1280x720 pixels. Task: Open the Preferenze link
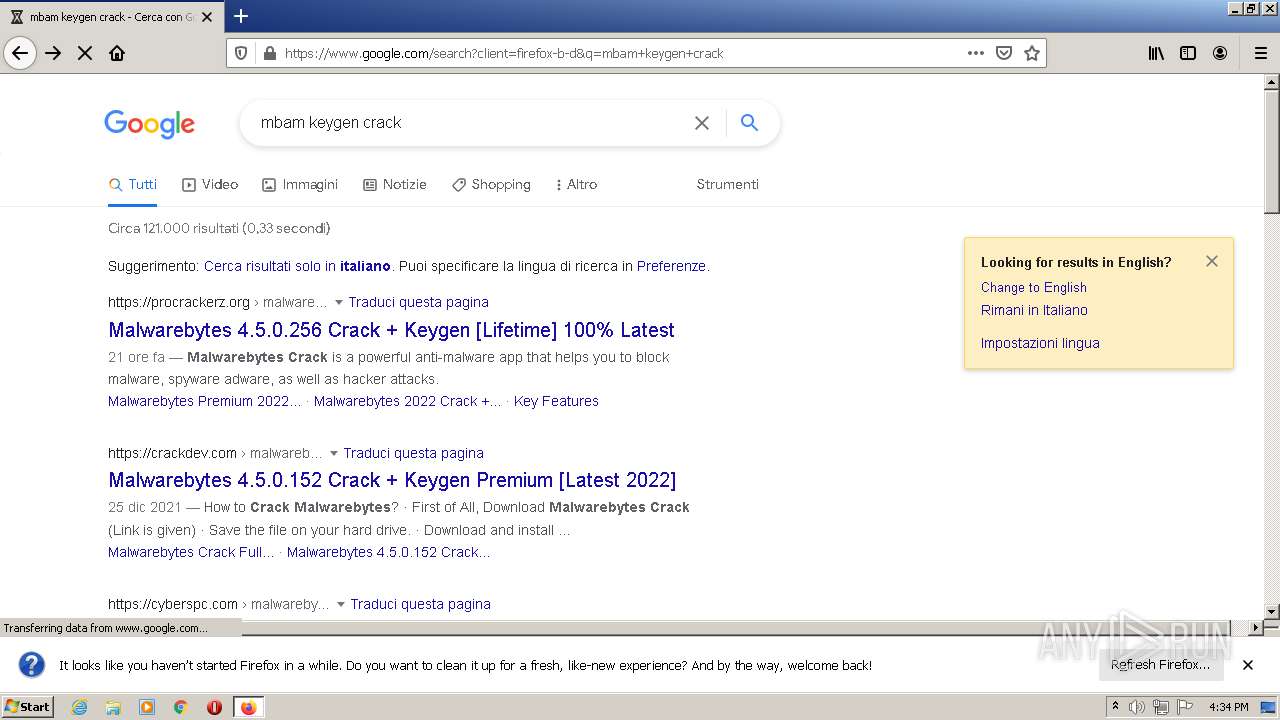click(671, 266)
